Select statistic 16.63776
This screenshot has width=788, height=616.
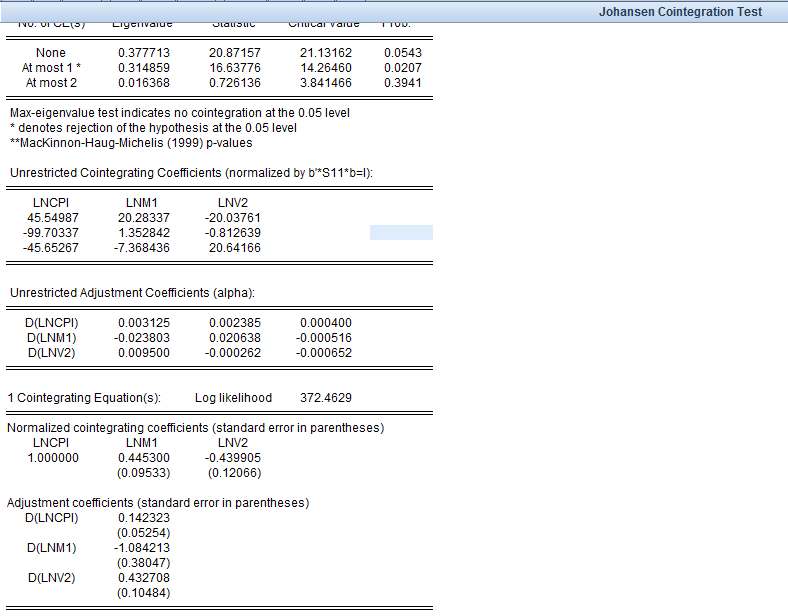click(x=235, y=68)
